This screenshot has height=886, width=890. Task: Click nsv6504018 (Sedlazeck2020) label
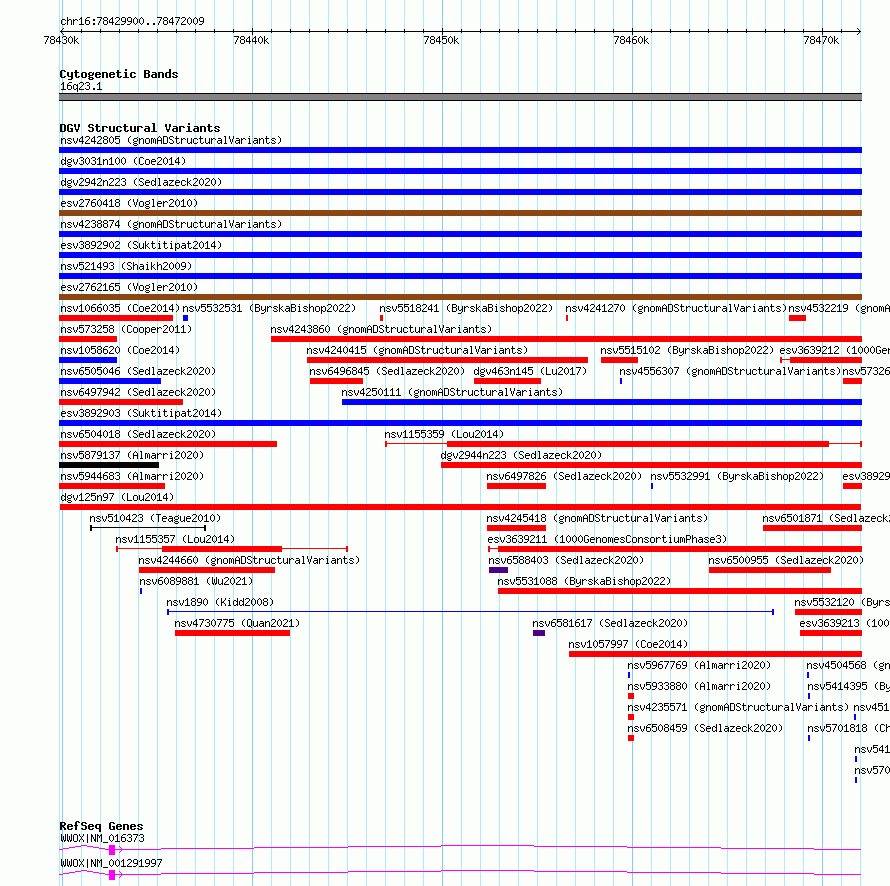point(138,434)
